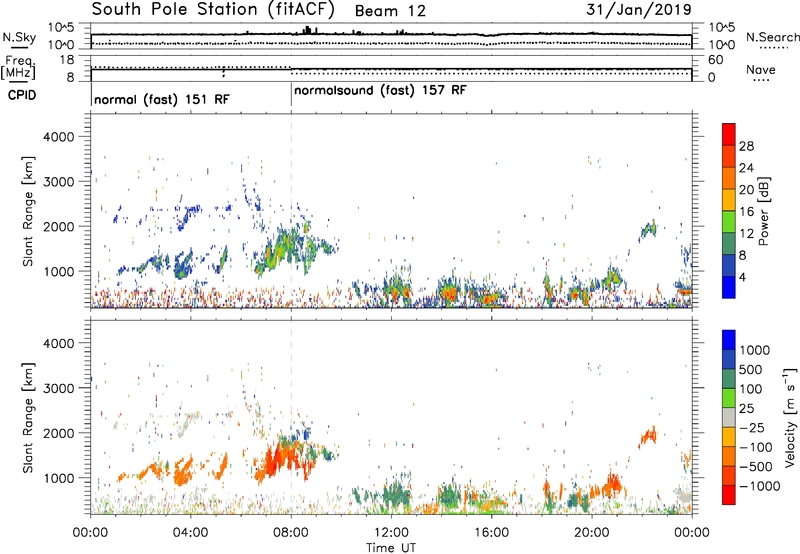
Task: Pick the blue top segment of the velocity color bar
Action: tap(729, 340)
